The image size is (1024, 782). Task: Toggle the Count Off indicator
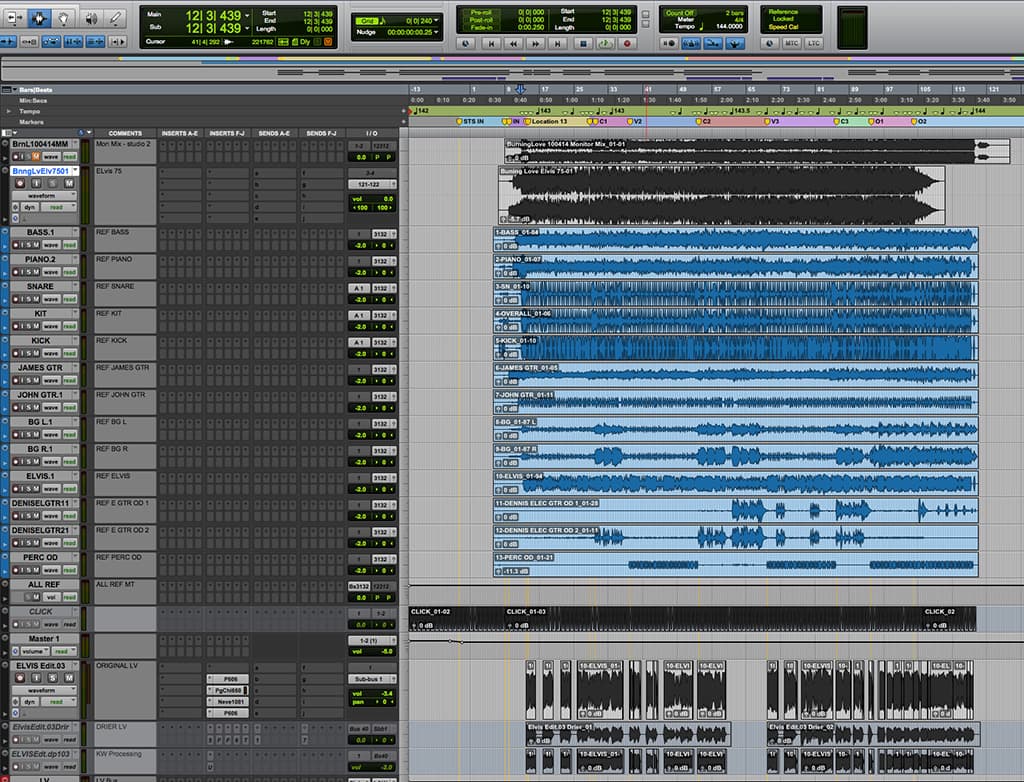pyautogui.click(x=680, y=13)
